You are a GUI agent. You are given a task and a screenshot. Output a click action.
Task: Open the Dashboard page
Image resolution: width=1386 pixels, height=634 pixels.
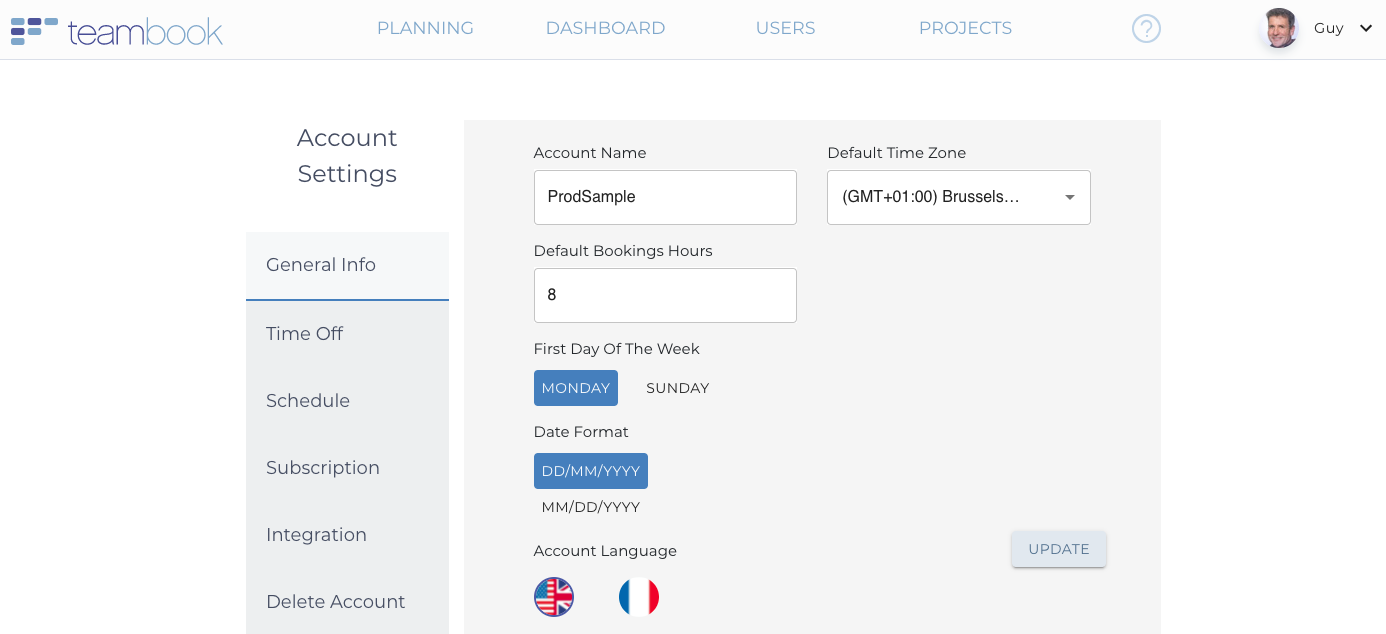pyautogui.click(x=605, y=29)
